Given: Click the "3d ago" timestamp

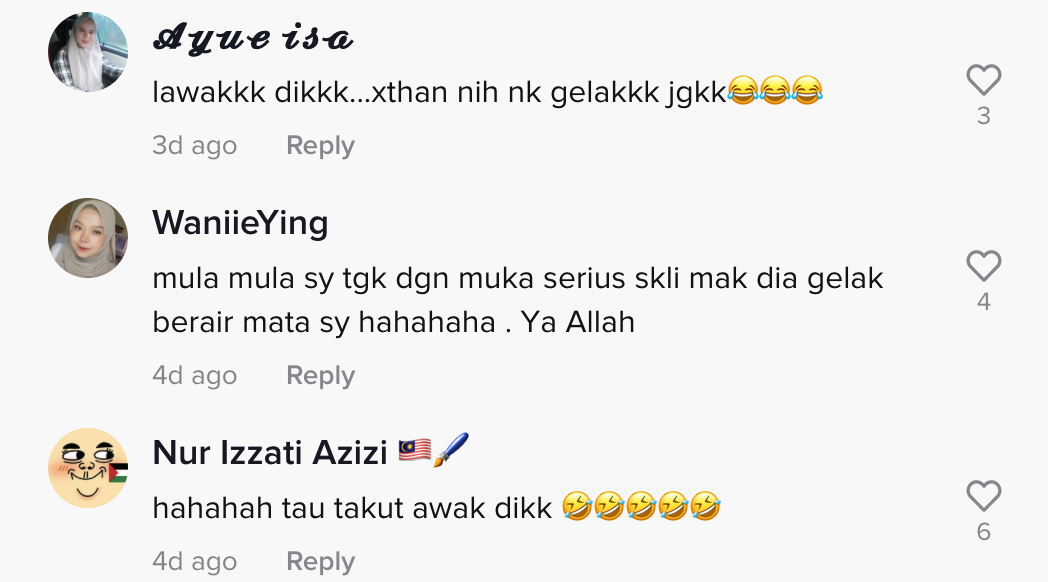Looking at the screenshot, I should [x=194, y=146].
